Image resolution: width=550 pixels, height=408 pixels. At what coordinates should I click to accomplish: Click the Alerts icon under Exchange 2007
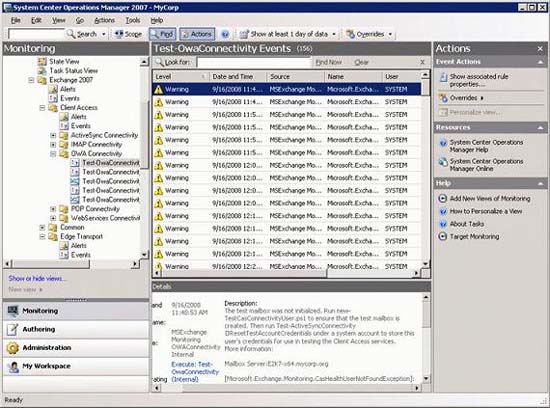(x=53, y=89)
